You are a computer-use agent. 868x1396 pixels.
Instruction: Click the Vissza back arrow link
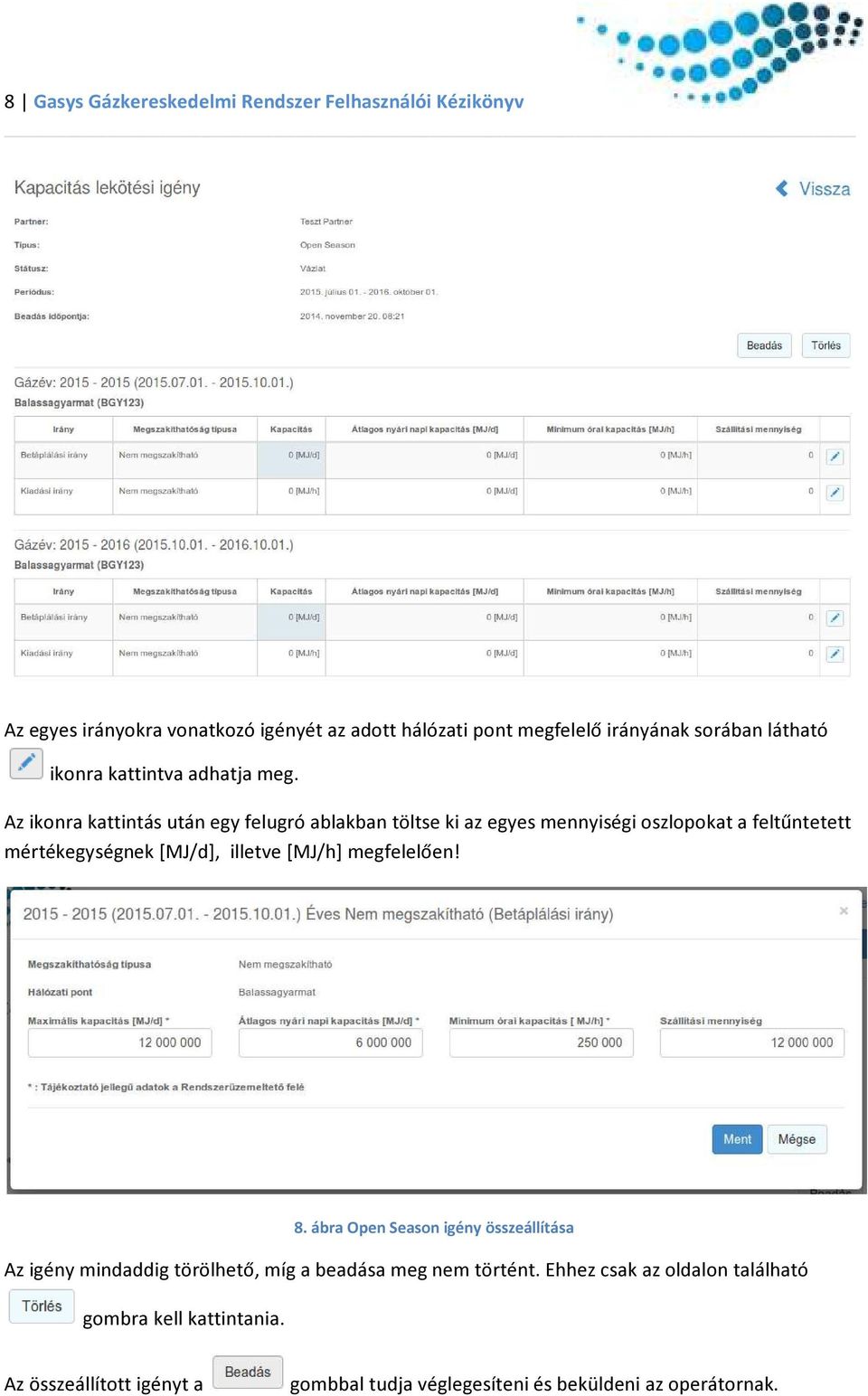[x=813, y=189]
